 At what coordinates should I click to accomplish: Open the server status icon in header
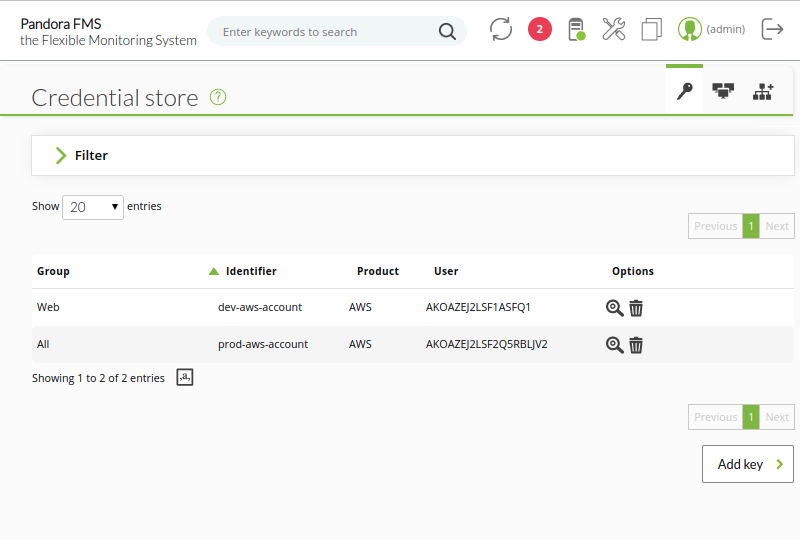pos(577,29)
